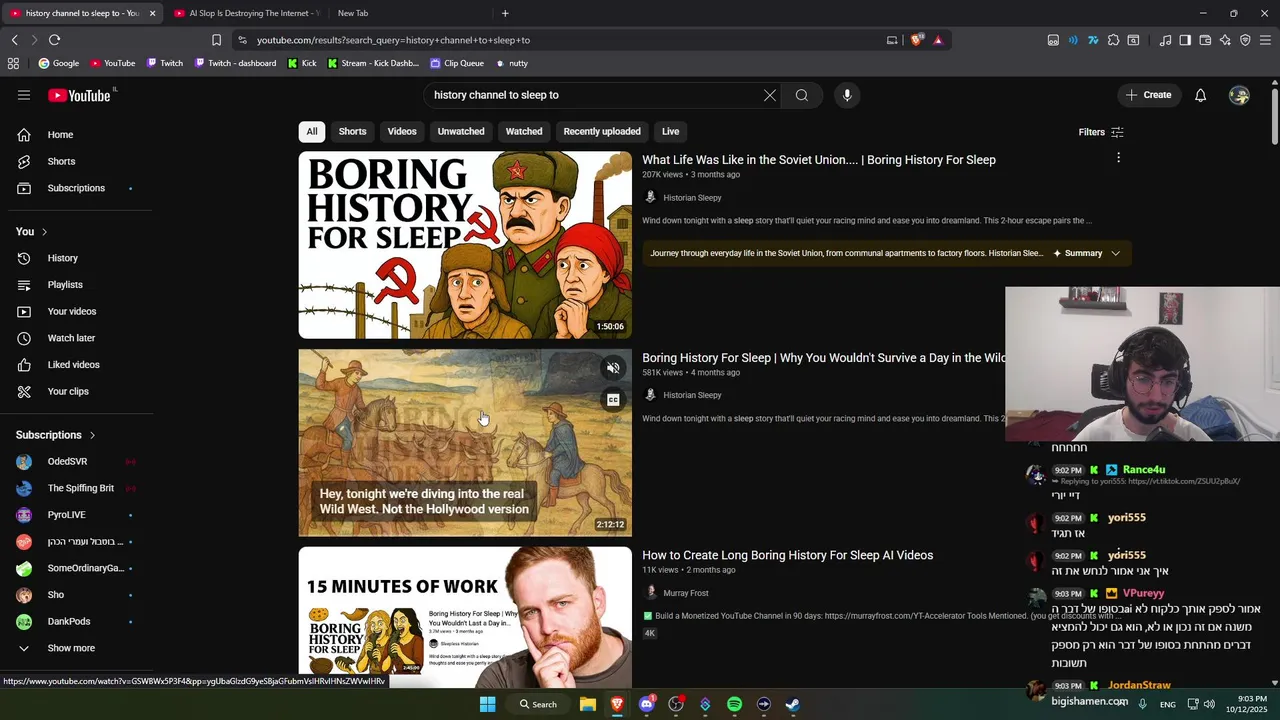Viewport: 1280px width, 720px height.
Task: Select the Unwatched filter chip
Action: [461, 131]
